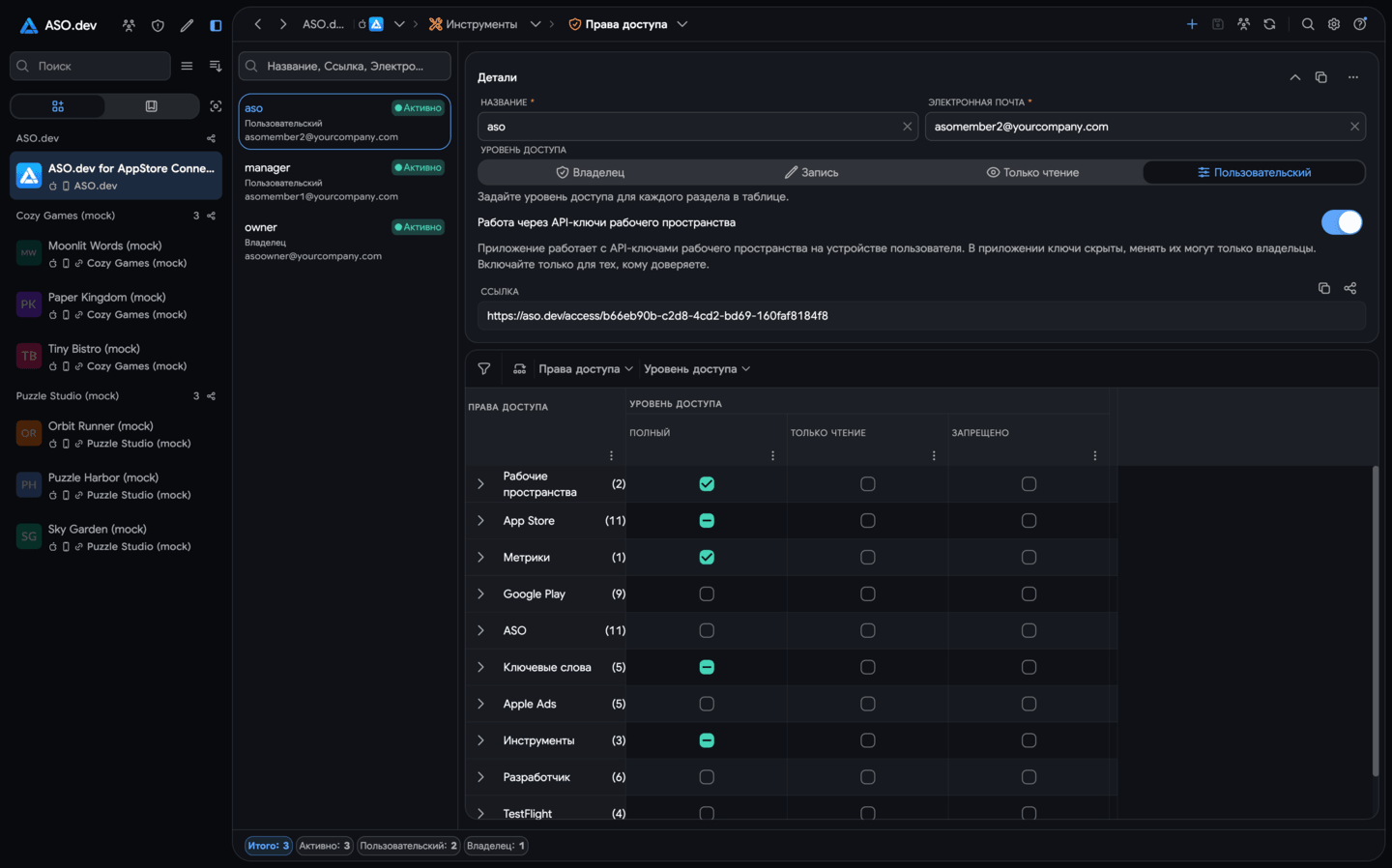Expand the Инструменты permissions row
Image resolution: width=1392 pixels, height=868 pixels.
480,740
